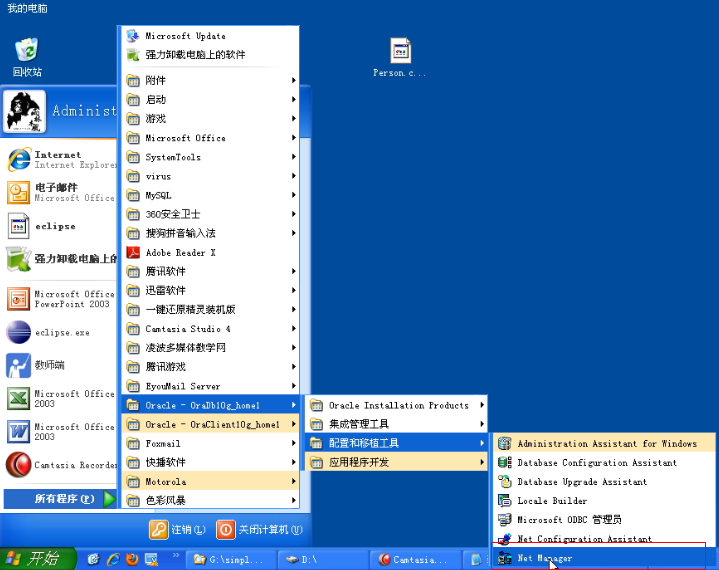Select the 配置和移植工具 submenu
Viewport: 719px width, 570px height.
397,443
